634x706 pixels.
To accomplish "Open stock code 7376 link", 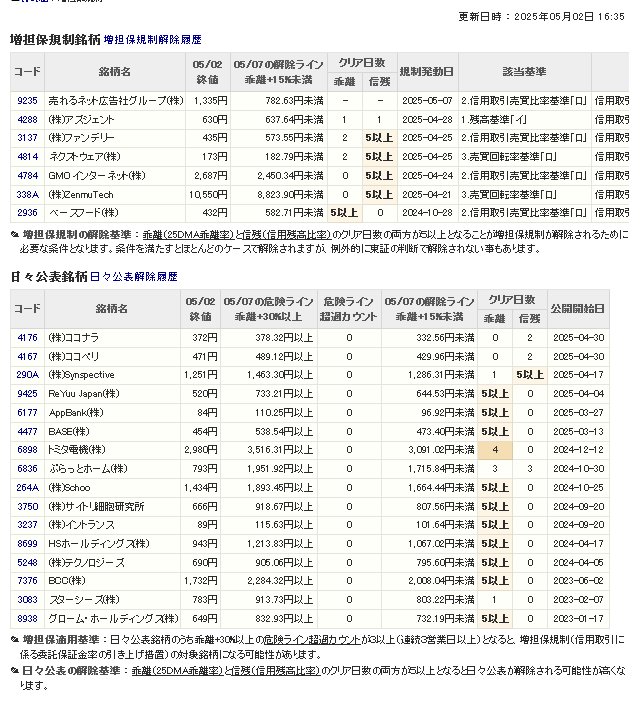I will [x=27, y=581].
